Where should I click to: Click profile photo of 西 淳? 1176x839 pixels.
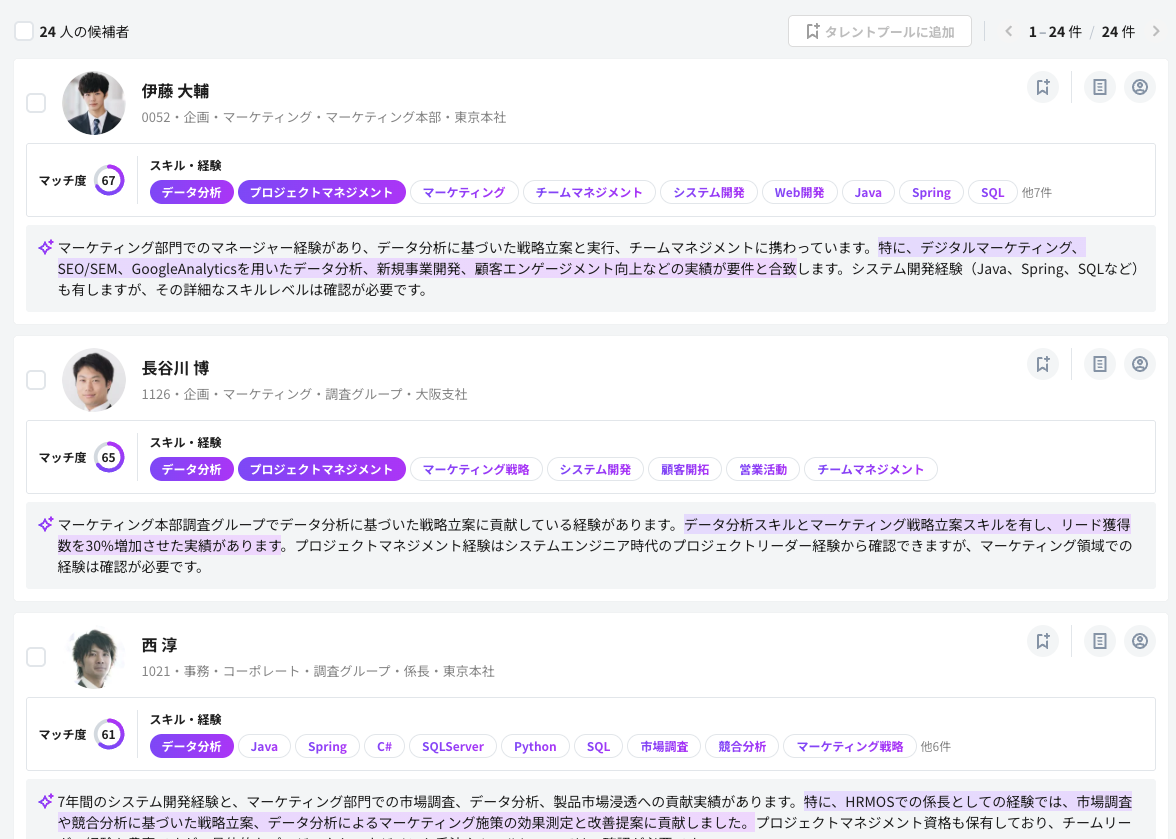coord(94,657)
